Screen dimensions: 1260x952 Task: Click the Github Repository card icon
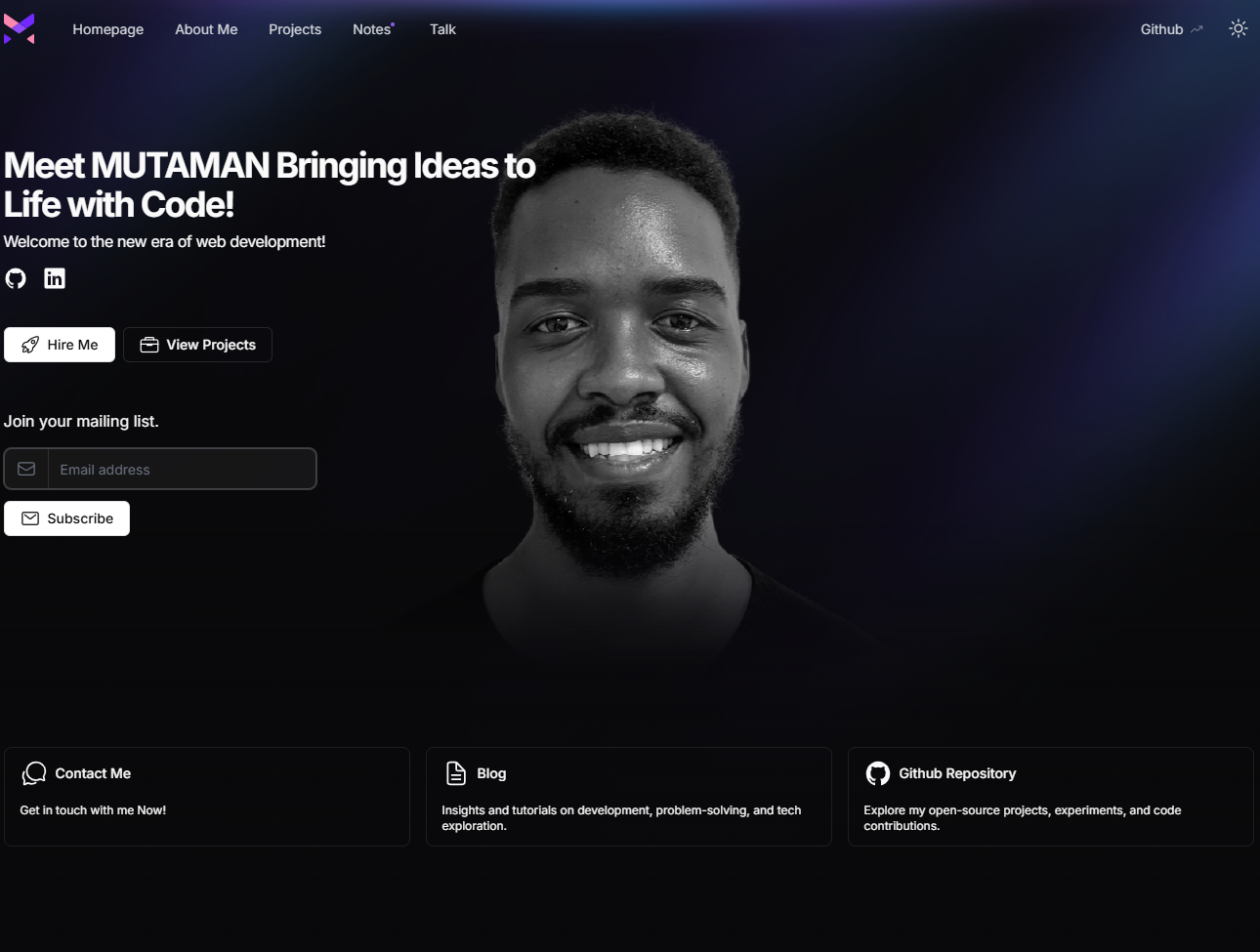pos(877,773)
